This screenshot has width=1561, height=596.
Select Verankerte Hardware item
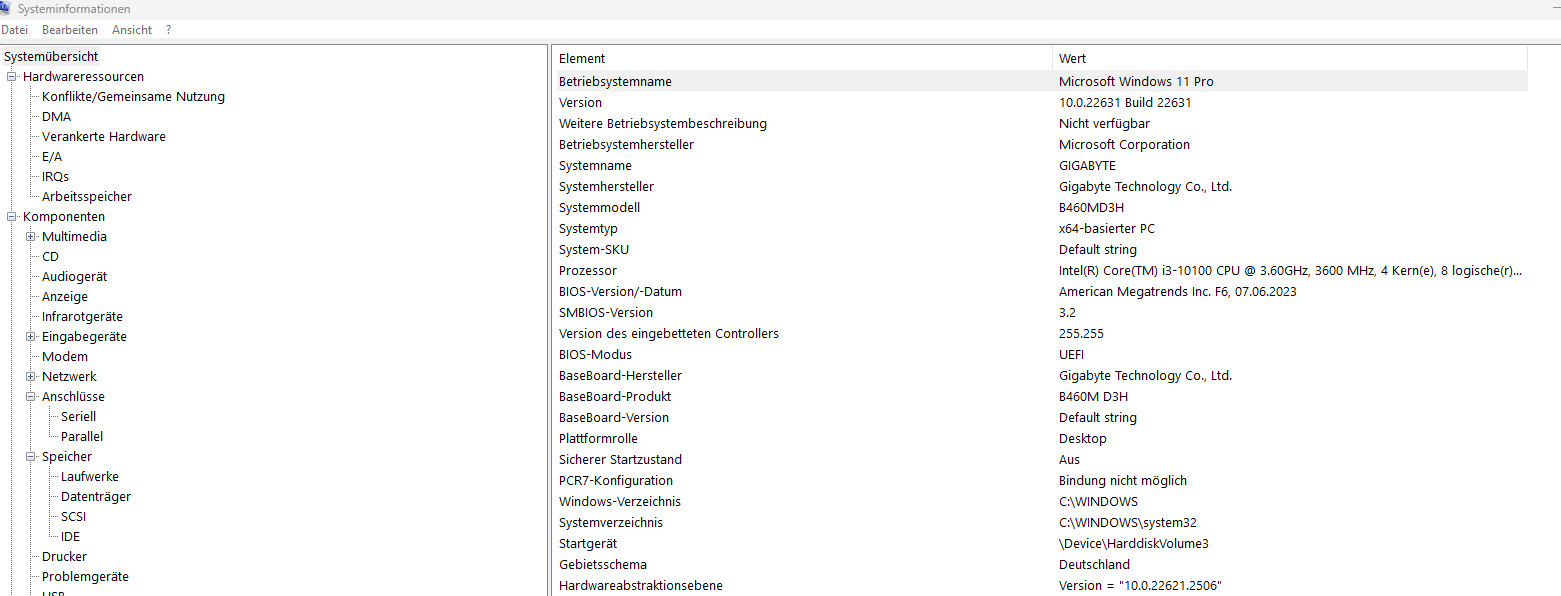(104, 137)
